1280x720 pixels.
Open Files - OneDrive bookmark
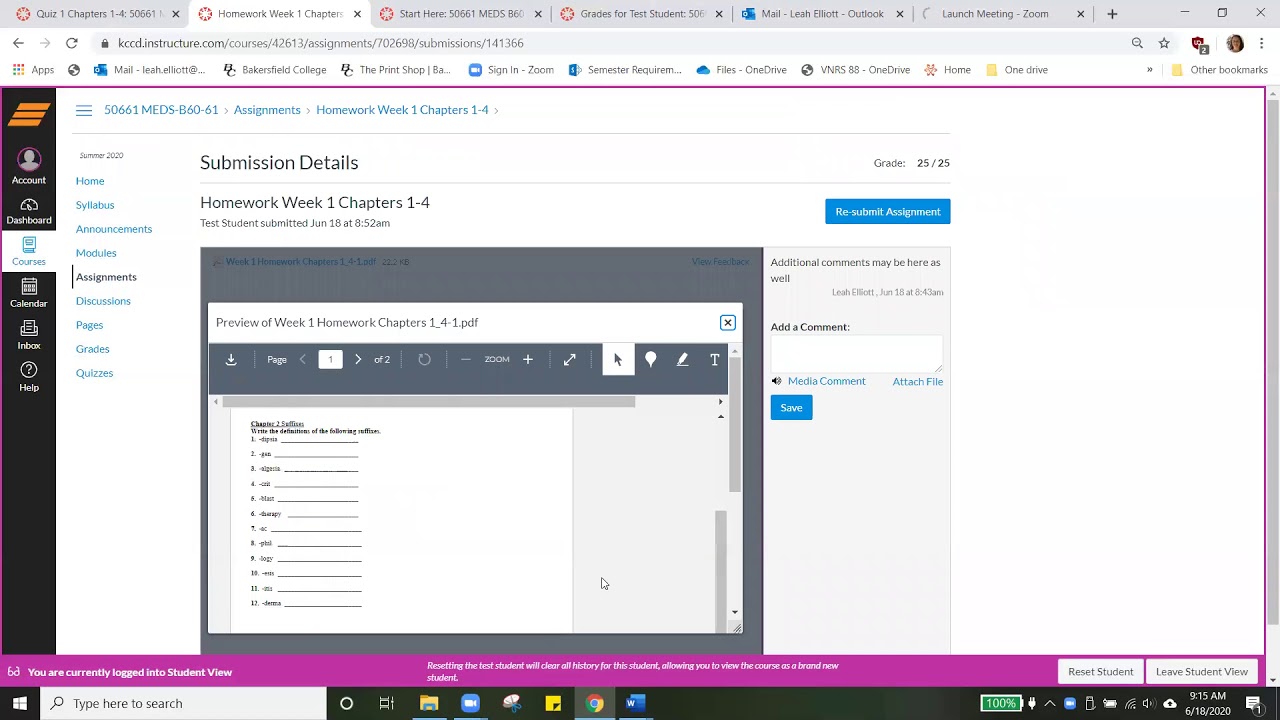pos(741,70)
